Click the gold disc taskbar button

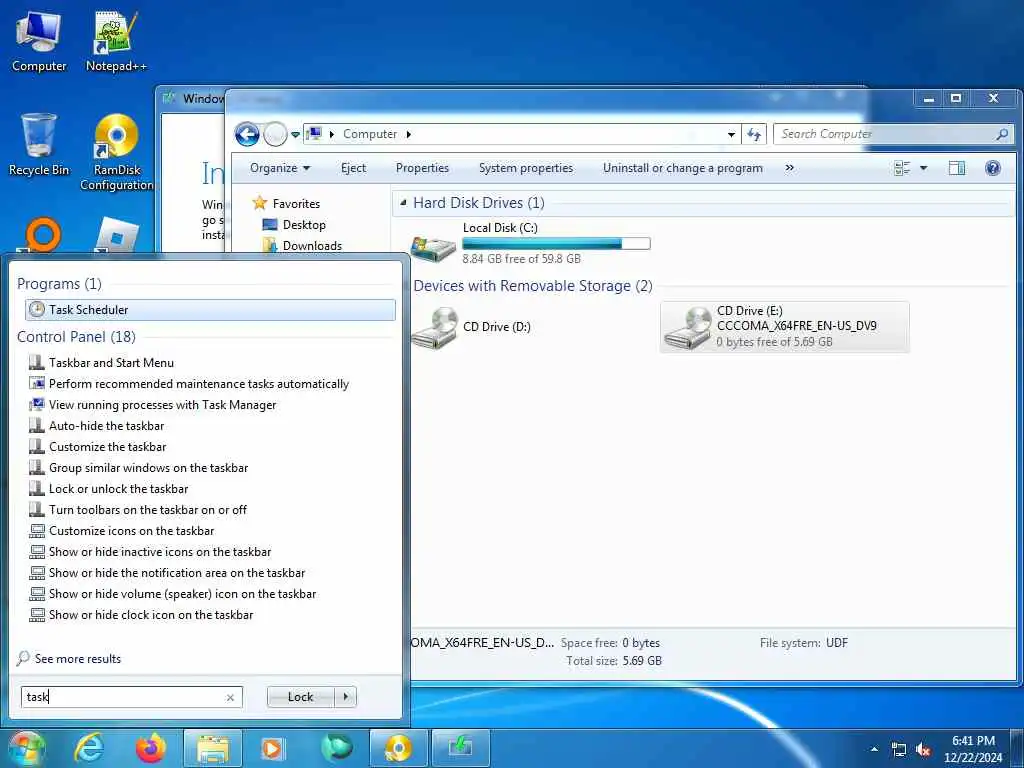click(398, 748)
